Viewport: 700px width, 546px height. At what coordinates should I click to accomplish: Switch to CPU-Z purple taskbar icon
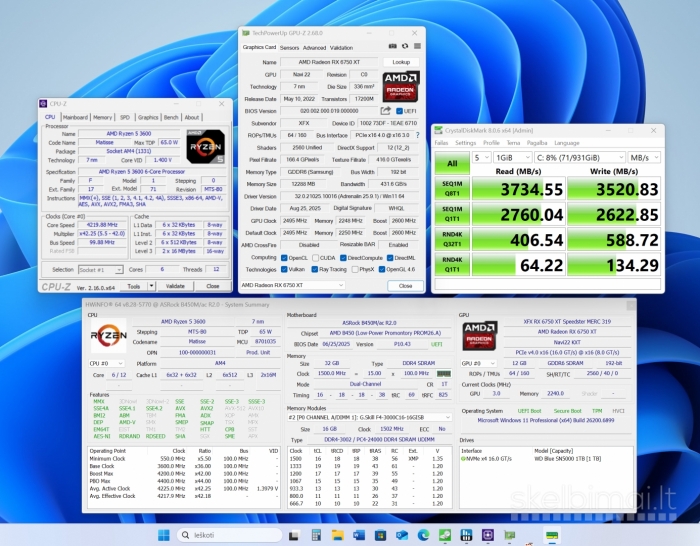pyautogui.click(x=488, y=535)
